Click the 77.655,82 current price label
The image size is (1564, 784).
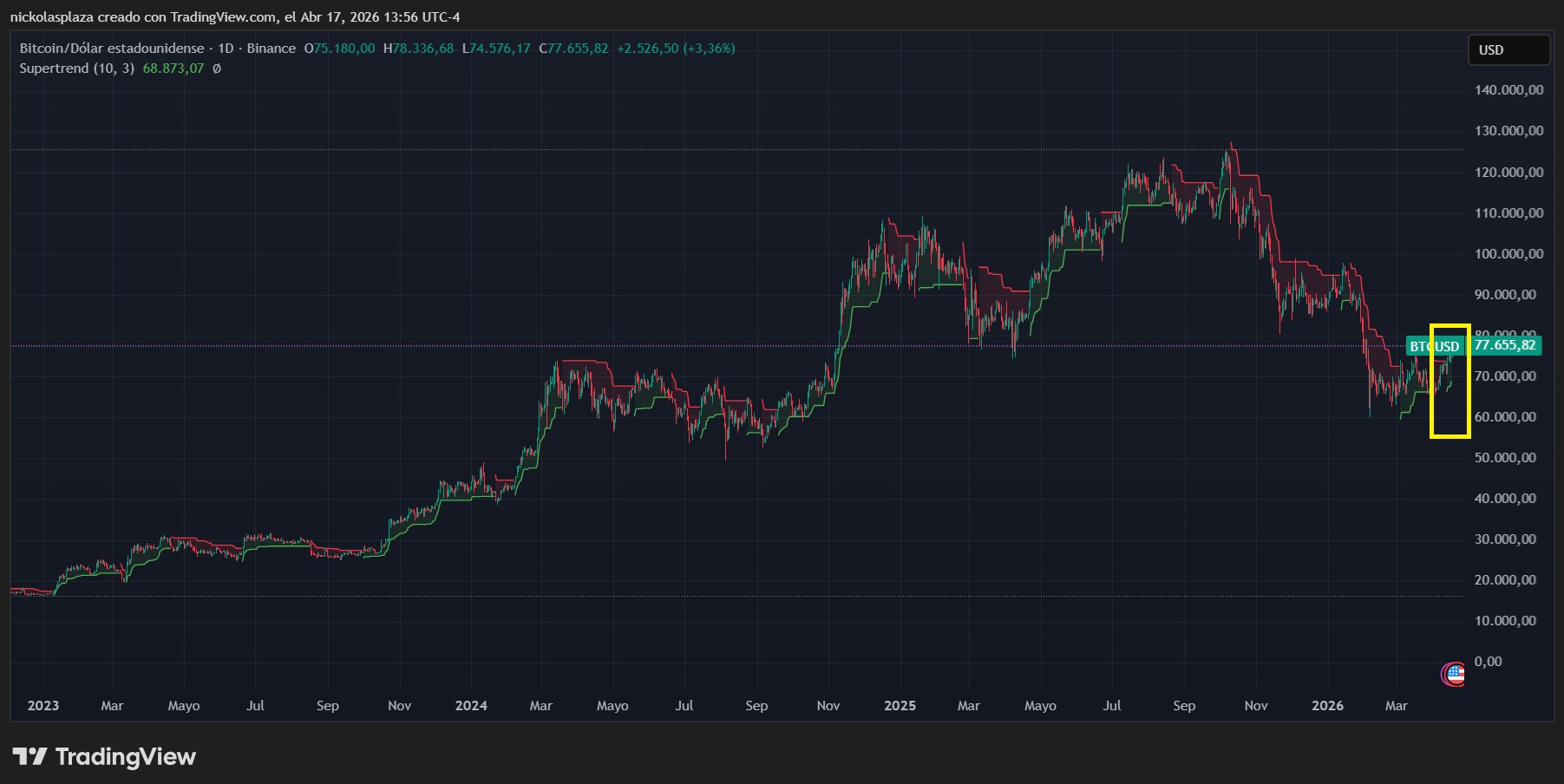[x=1505, y=345]
